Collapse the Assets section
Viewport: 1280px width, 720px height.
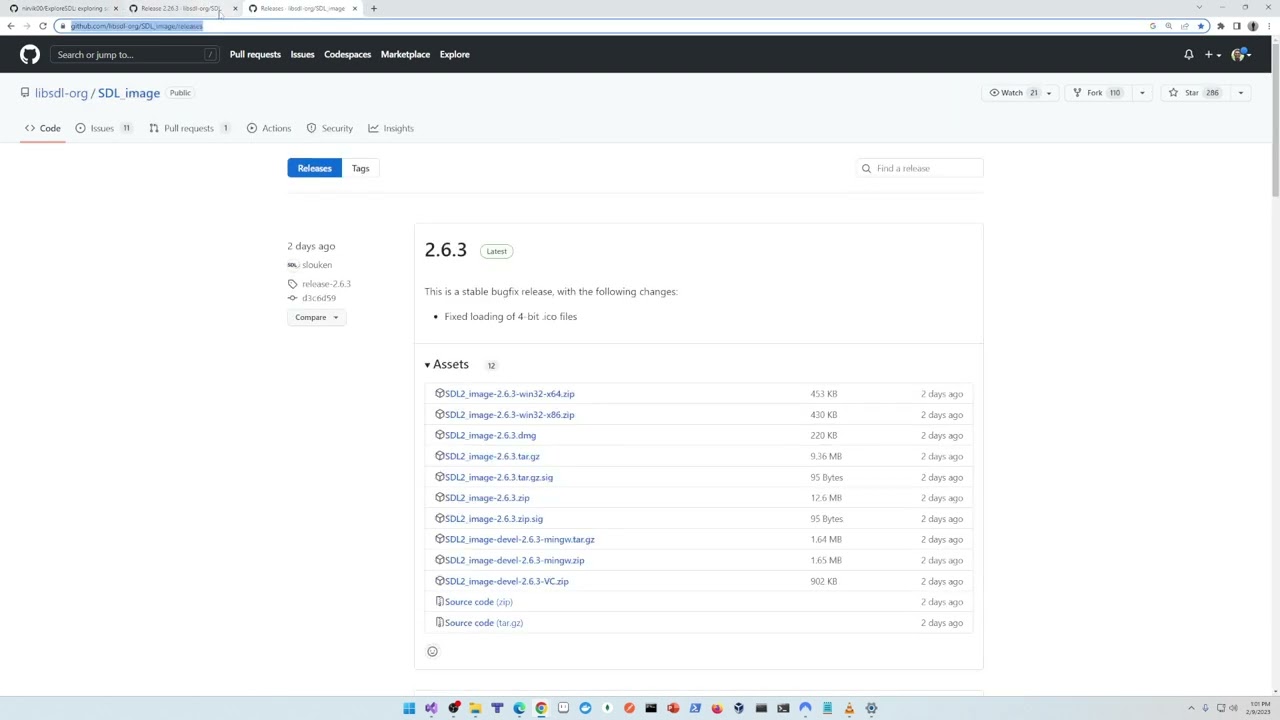pyautogui.click(x=447, y=365)
